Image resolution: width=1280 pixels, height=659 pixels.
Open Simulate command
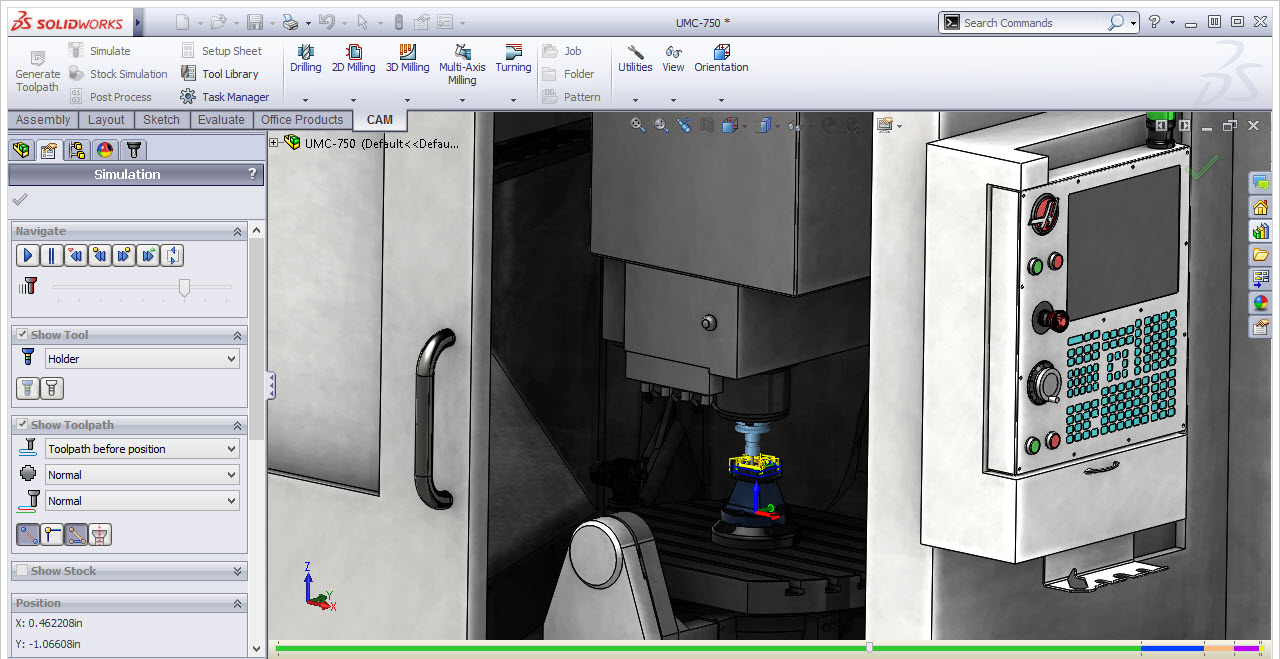click(99, 51)
